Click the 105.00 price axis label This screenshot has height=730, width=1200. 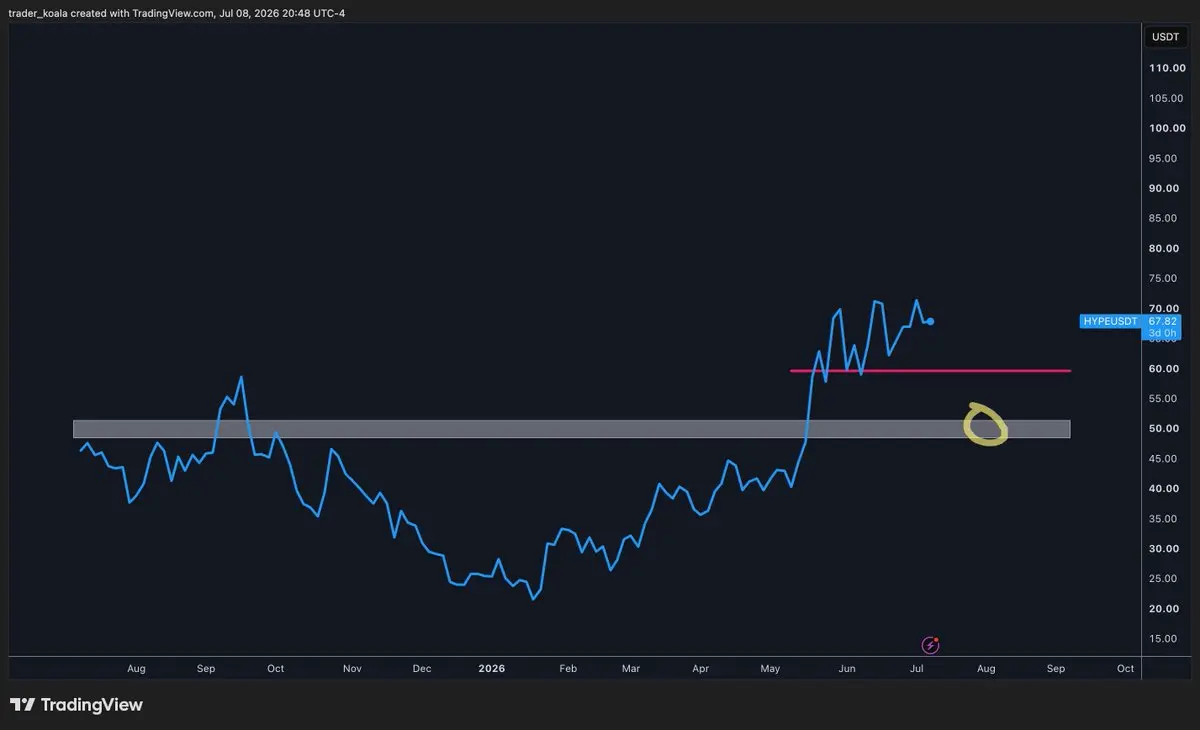(x=1166, y=98)
